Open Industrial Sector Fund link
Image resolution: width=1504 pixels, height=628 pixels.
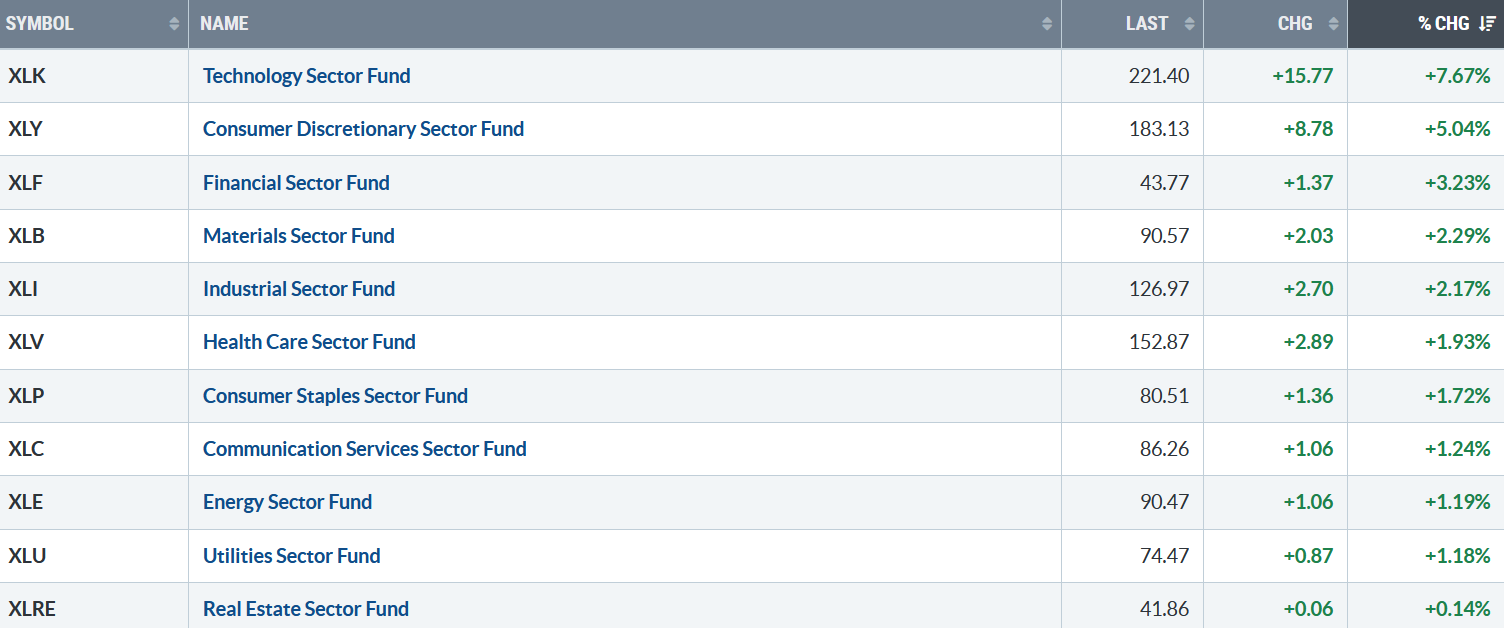click(299, 289)
